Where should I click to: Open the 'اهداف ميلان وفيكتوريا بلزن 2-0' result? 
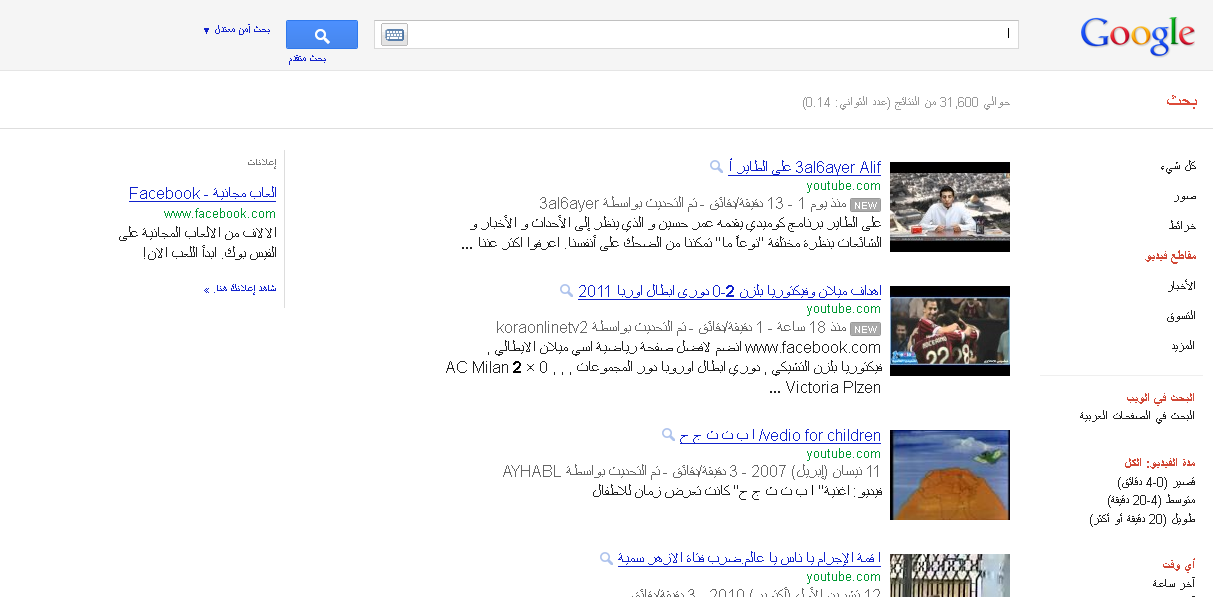730,291
